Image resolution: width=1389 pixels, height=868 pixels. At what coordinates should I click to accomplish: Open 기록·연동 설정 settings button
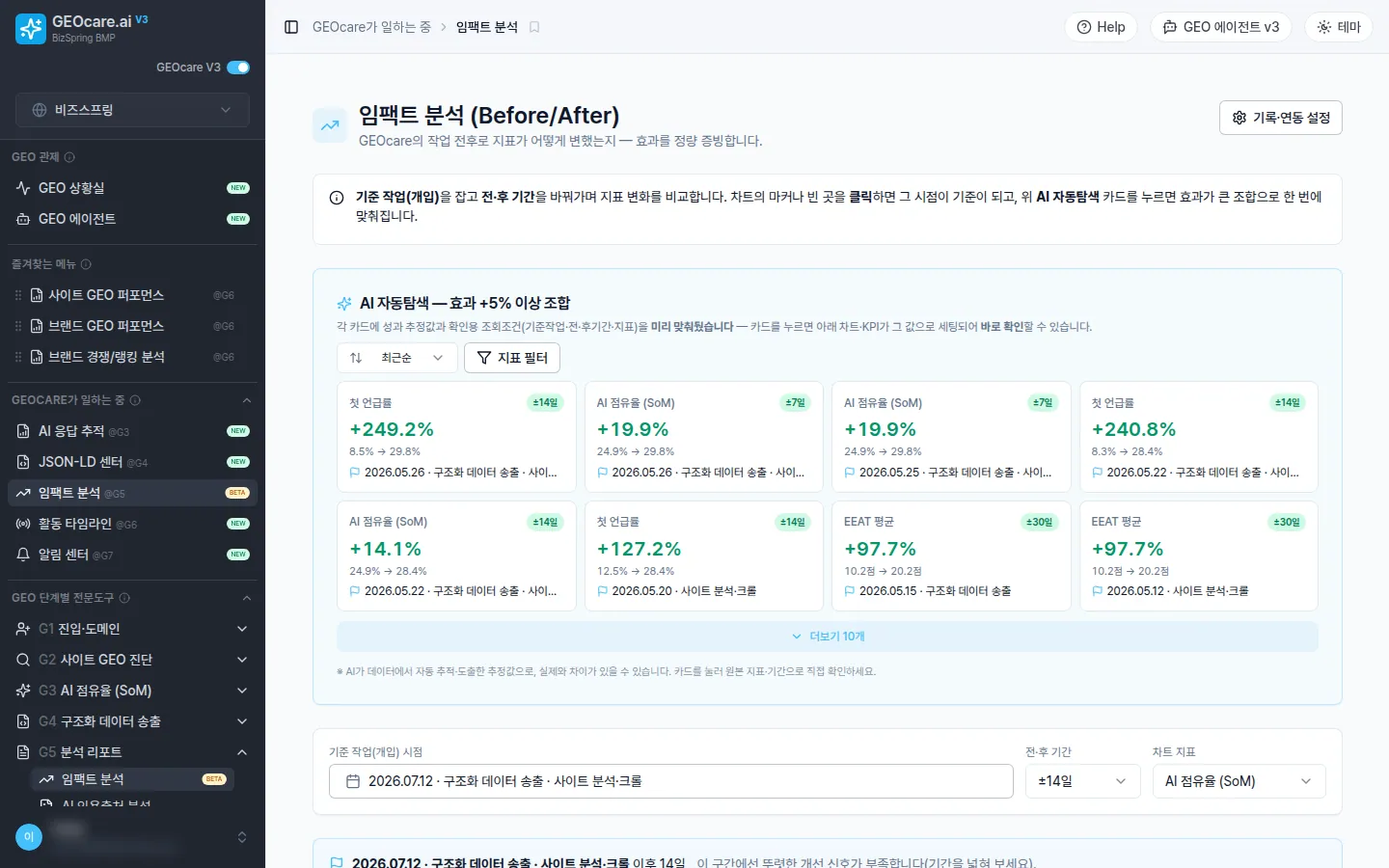click(1281, 118)
